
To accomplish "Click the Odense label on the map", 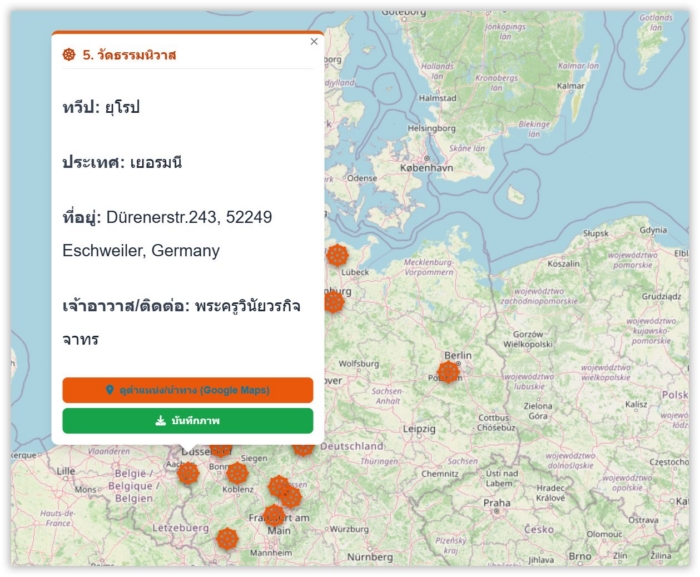I will click(x=362, y=178).
